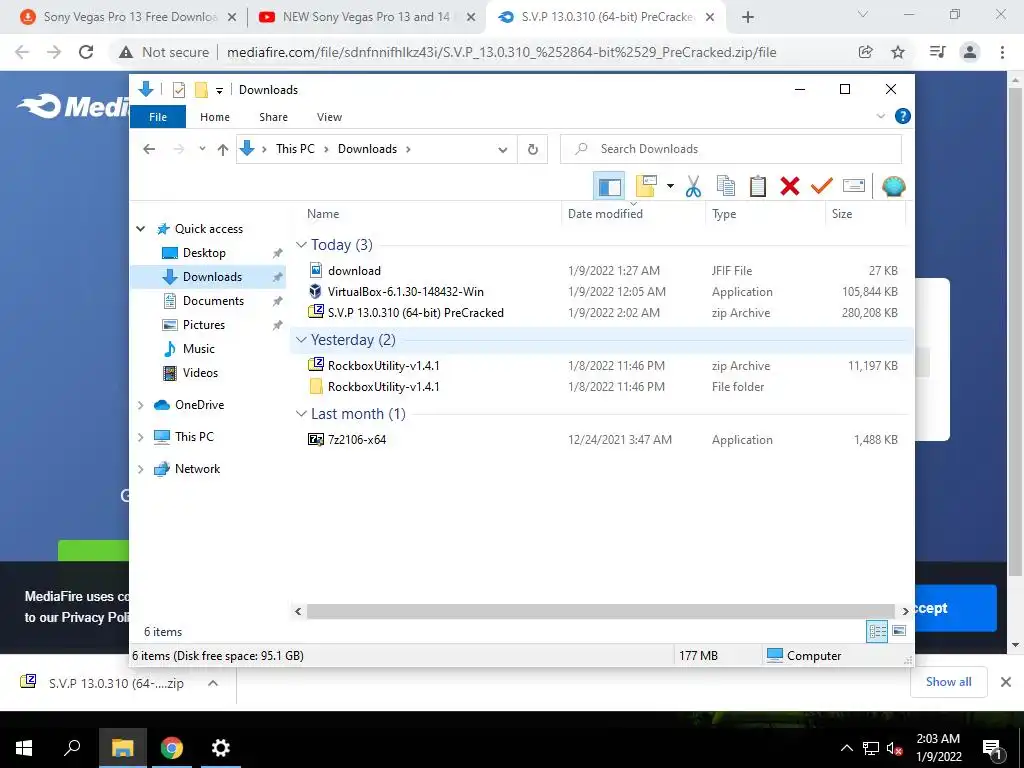Open the recent locations dropdown arrow
Viewport: 1024px width, 768px height.
[202, 149]
